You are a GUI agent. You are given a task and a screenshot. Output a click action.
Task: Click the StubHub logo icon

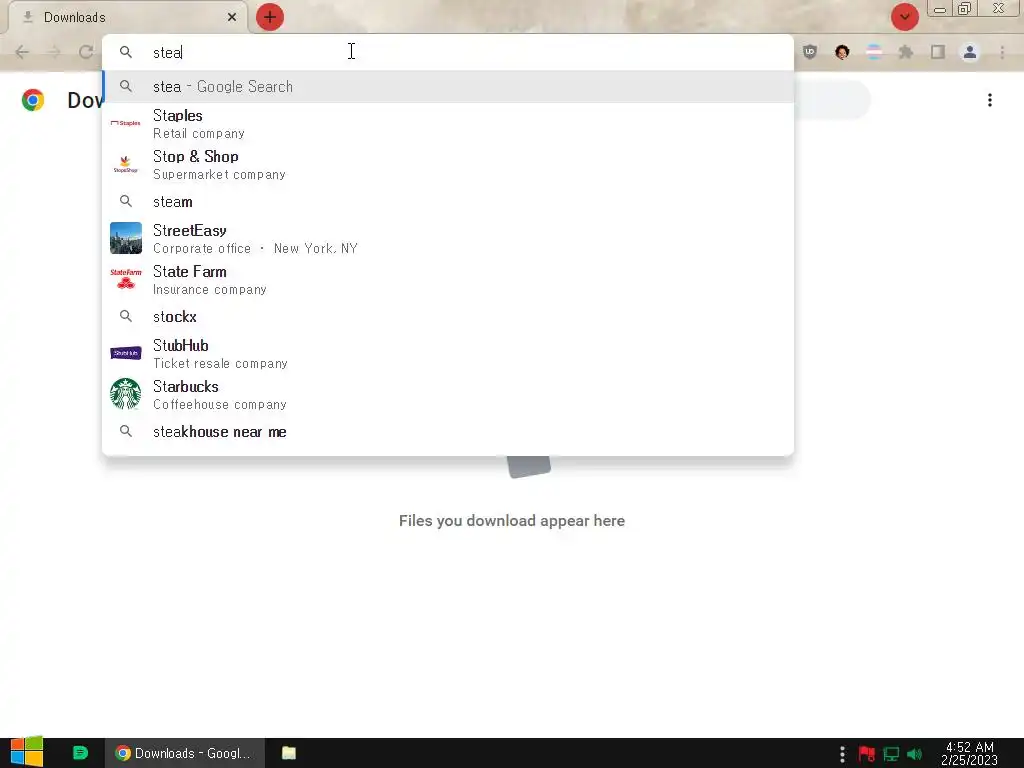(125, 353)
